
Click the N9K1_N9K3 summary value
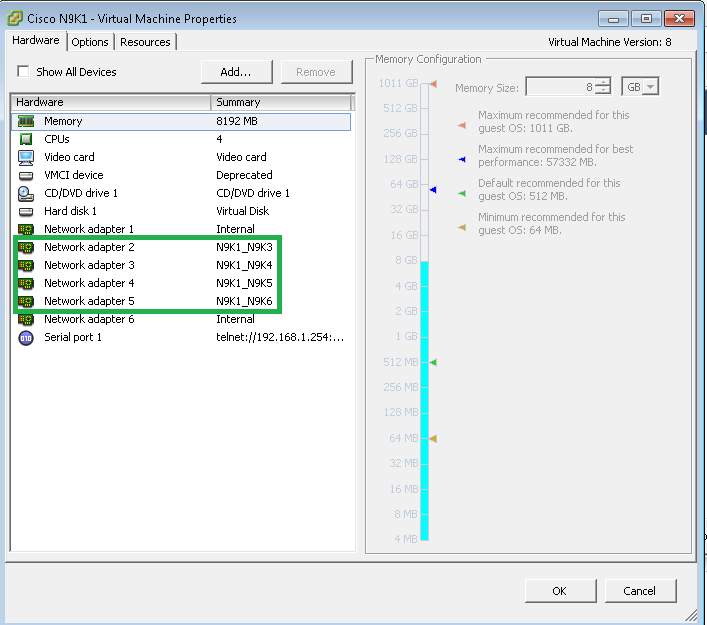pyautogui.click(x=244, y=248)
